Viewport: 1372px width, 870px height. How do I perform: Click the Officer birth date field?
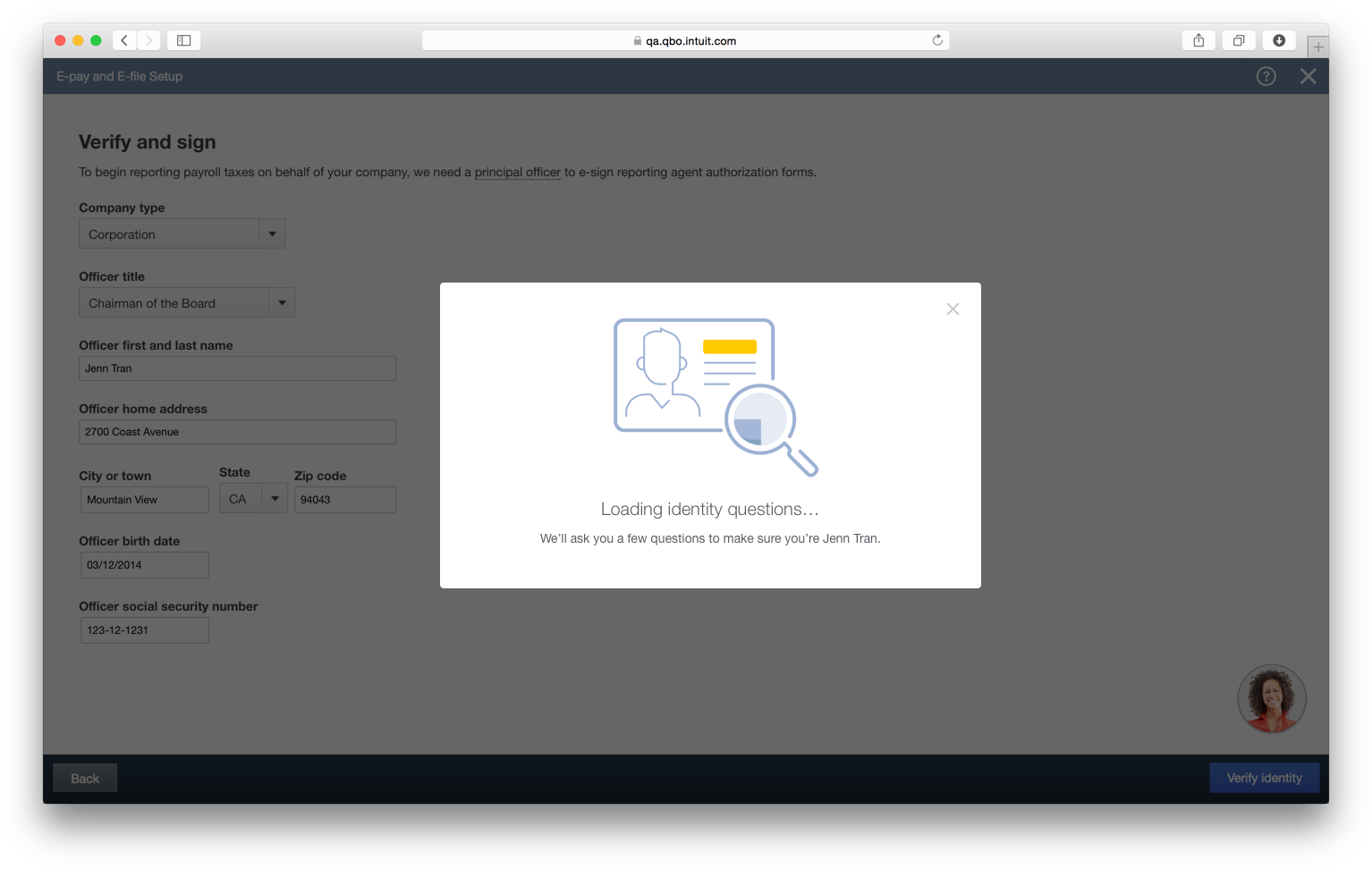tap(145, 565)
